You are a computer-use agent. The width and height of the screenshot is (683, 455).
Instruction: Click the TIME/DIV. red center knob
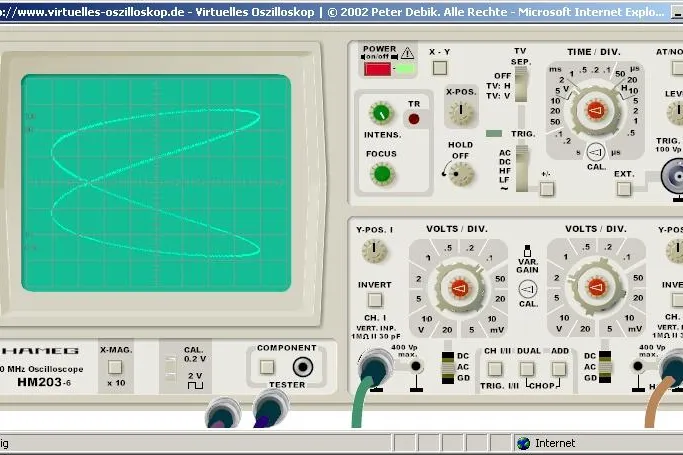[595, 111]
